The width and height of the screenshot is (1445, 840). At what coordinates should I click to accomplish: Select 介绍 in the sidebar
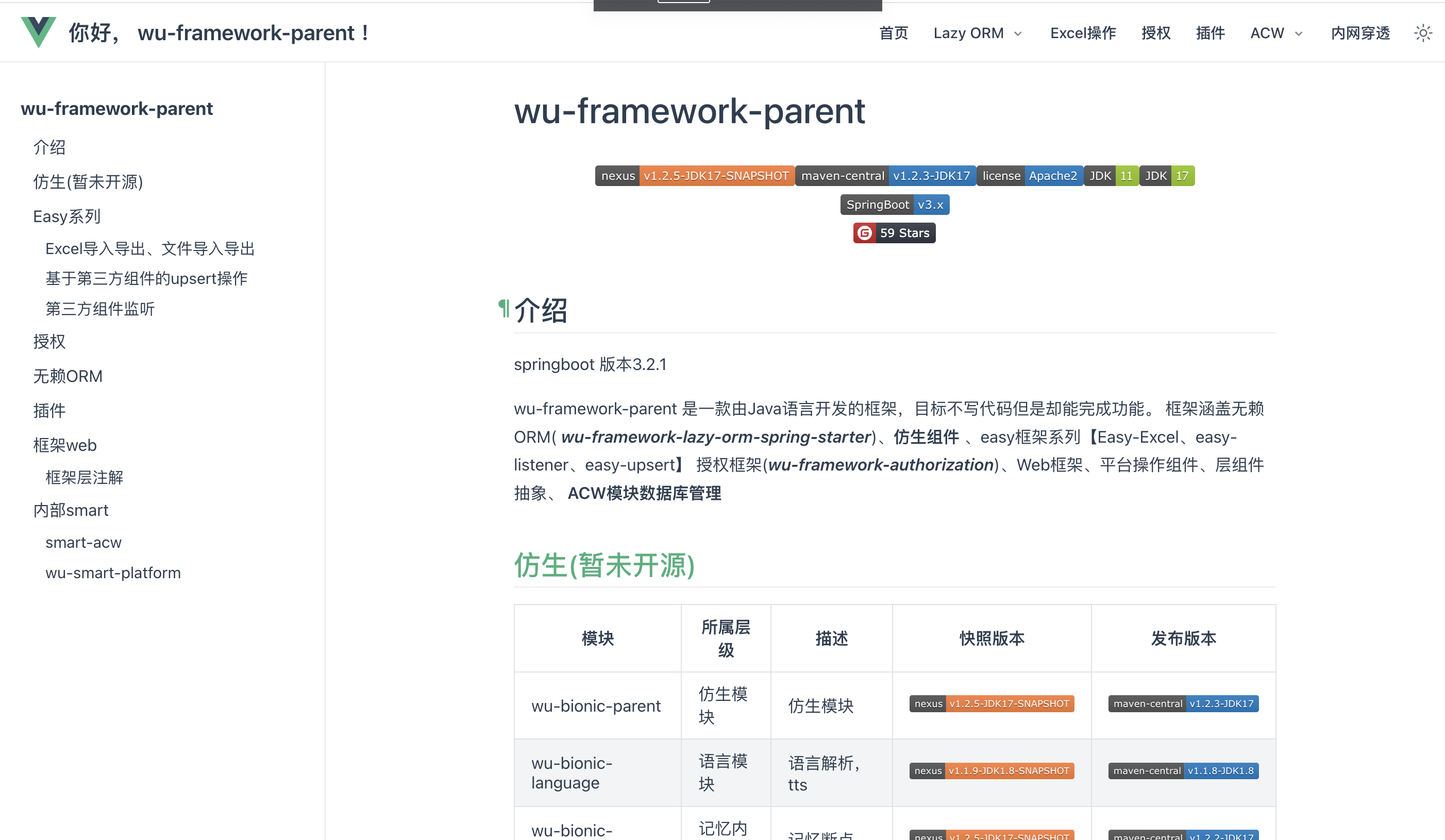click(50, 147)
